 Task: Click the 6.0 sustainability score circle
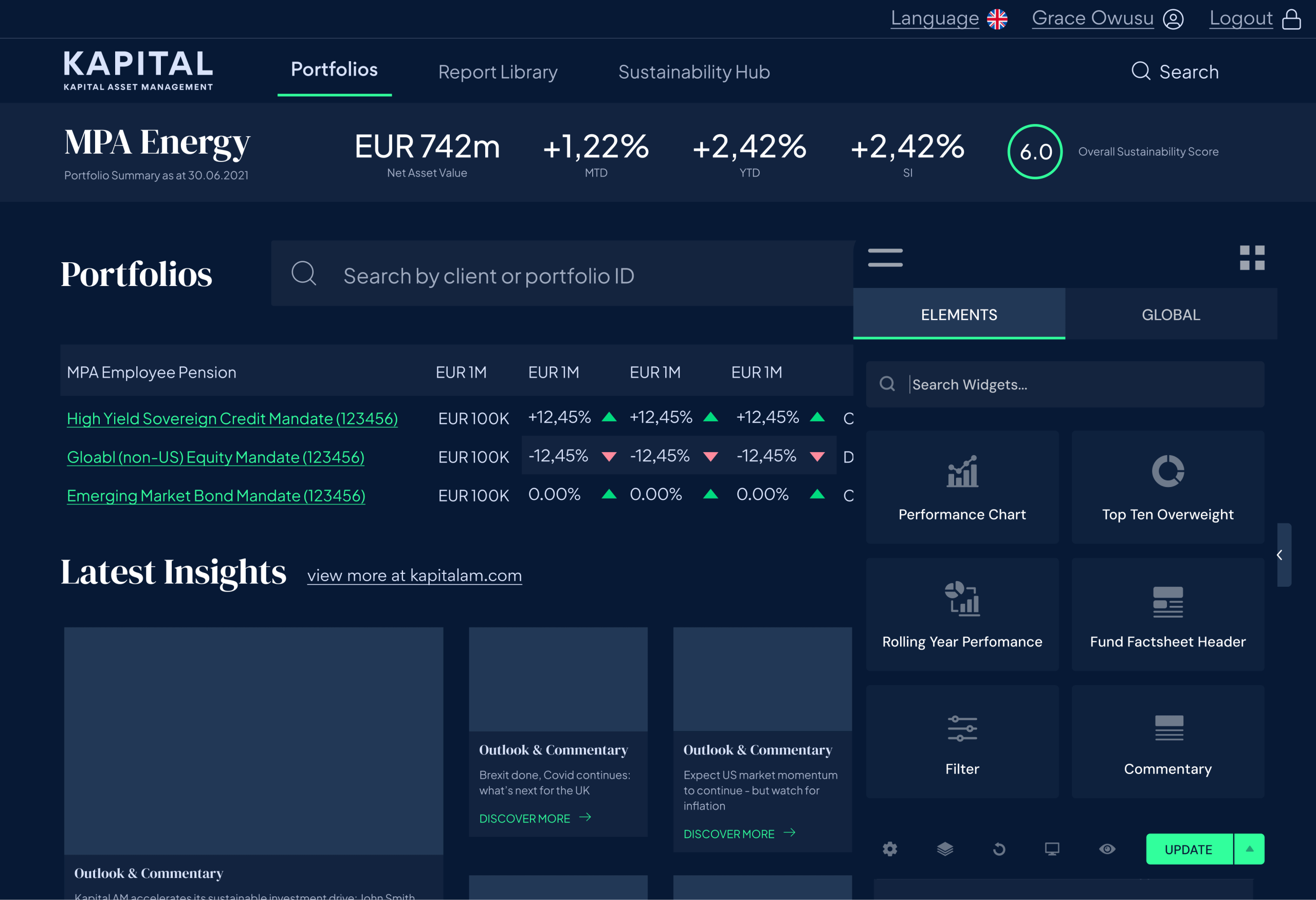(x=1035, y=152)
